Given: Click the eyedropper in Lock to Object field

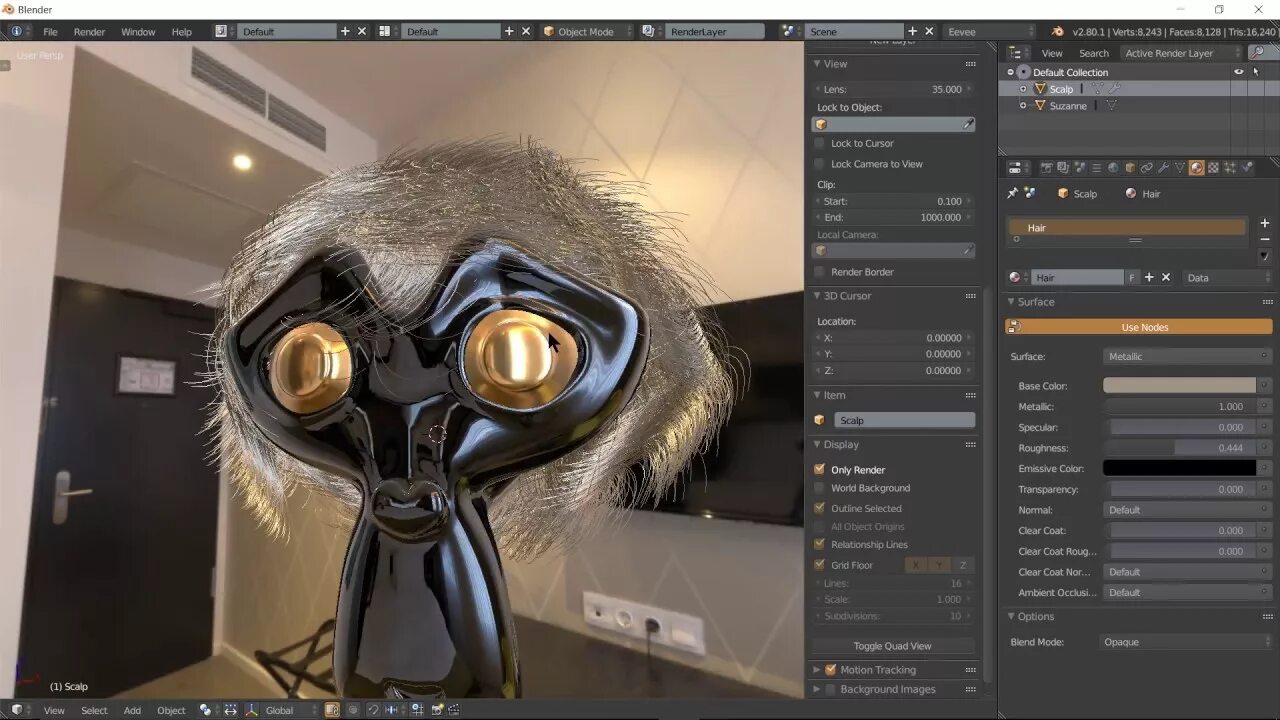Looking at the screenshot, I should pyautogui.click(x=967, y=124).
